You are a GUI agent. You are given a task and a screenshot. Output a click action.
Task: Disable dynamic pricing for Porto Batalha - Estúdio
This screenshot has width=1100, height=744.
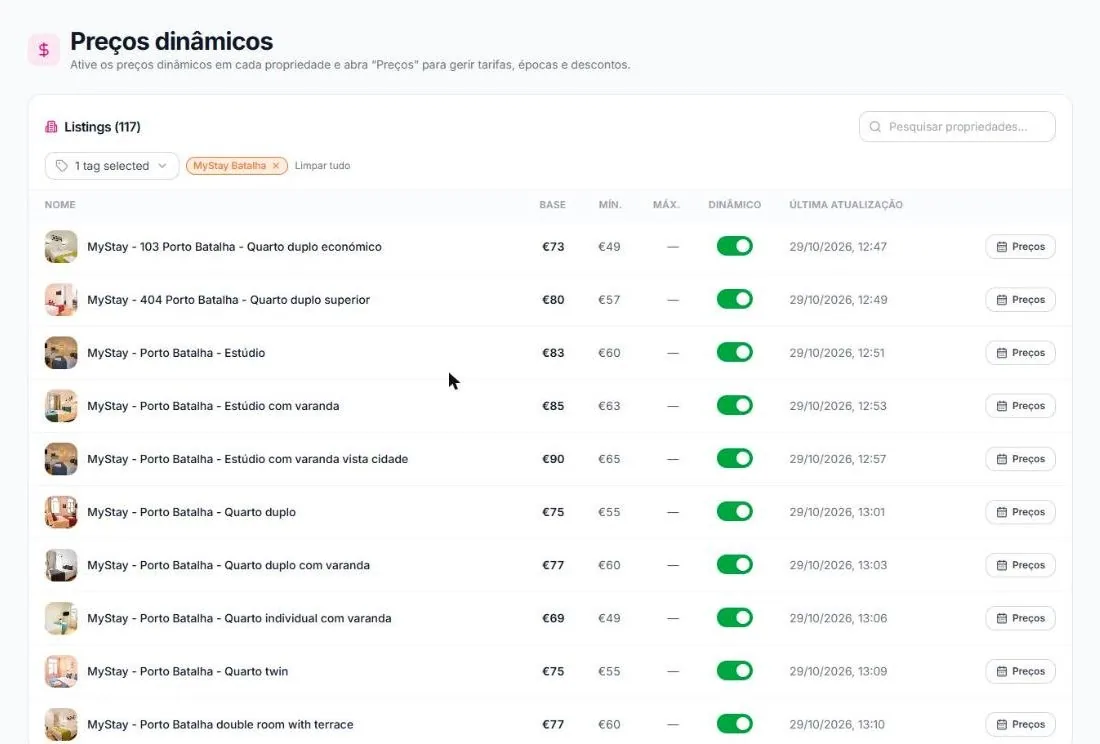[735, 352]
